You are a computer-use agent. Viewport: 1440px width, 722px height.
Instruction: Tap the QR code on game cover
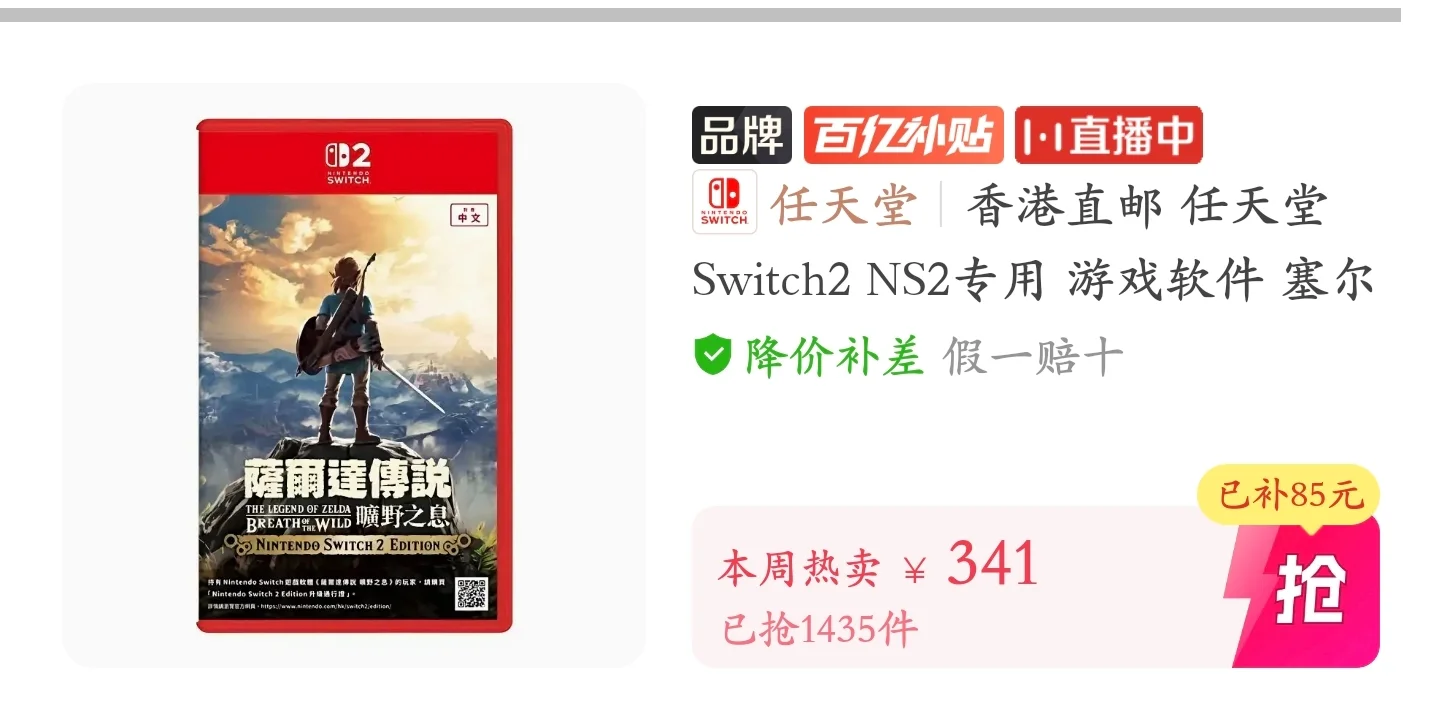pos(471,594)
